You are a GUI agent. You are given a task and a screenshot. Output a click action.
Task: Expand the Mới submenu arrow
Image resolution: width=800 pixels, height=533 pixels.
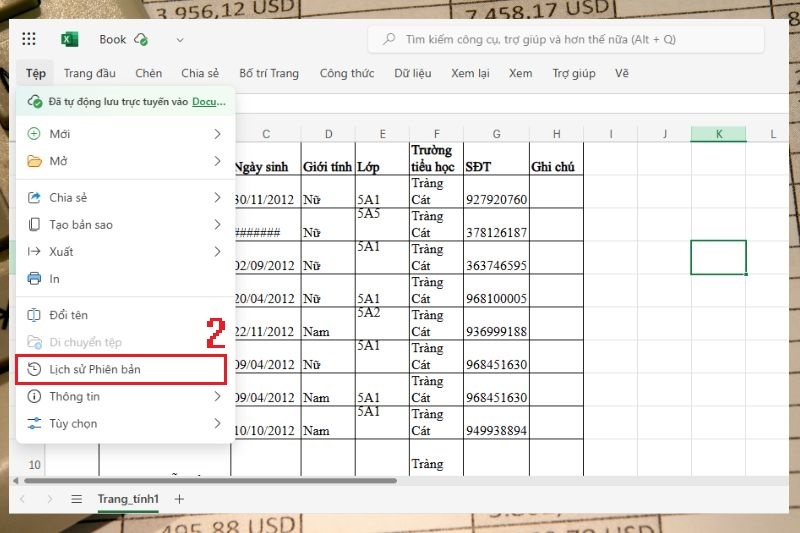coord(217,134)
